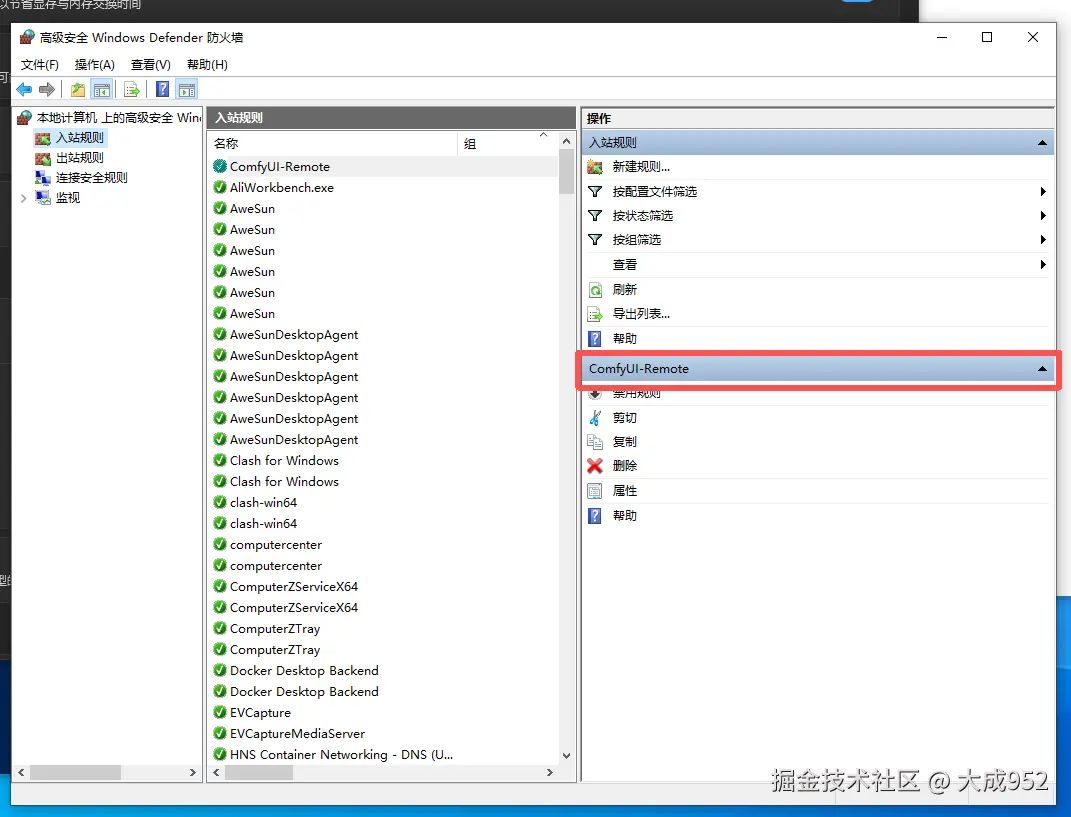Click the rule list horizontal scrollbar's left arrow
The width and height of the screenshot is (1071, 817).
[216, 773]
